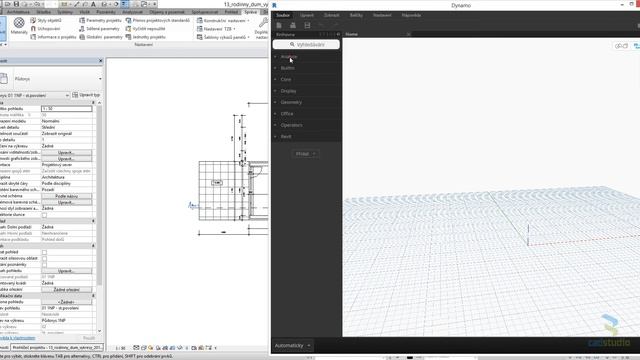Open Uchopování (Snaps) settings in Revit
The height and width of the screenshot is (360, 640).
click(x=45, y=29)
